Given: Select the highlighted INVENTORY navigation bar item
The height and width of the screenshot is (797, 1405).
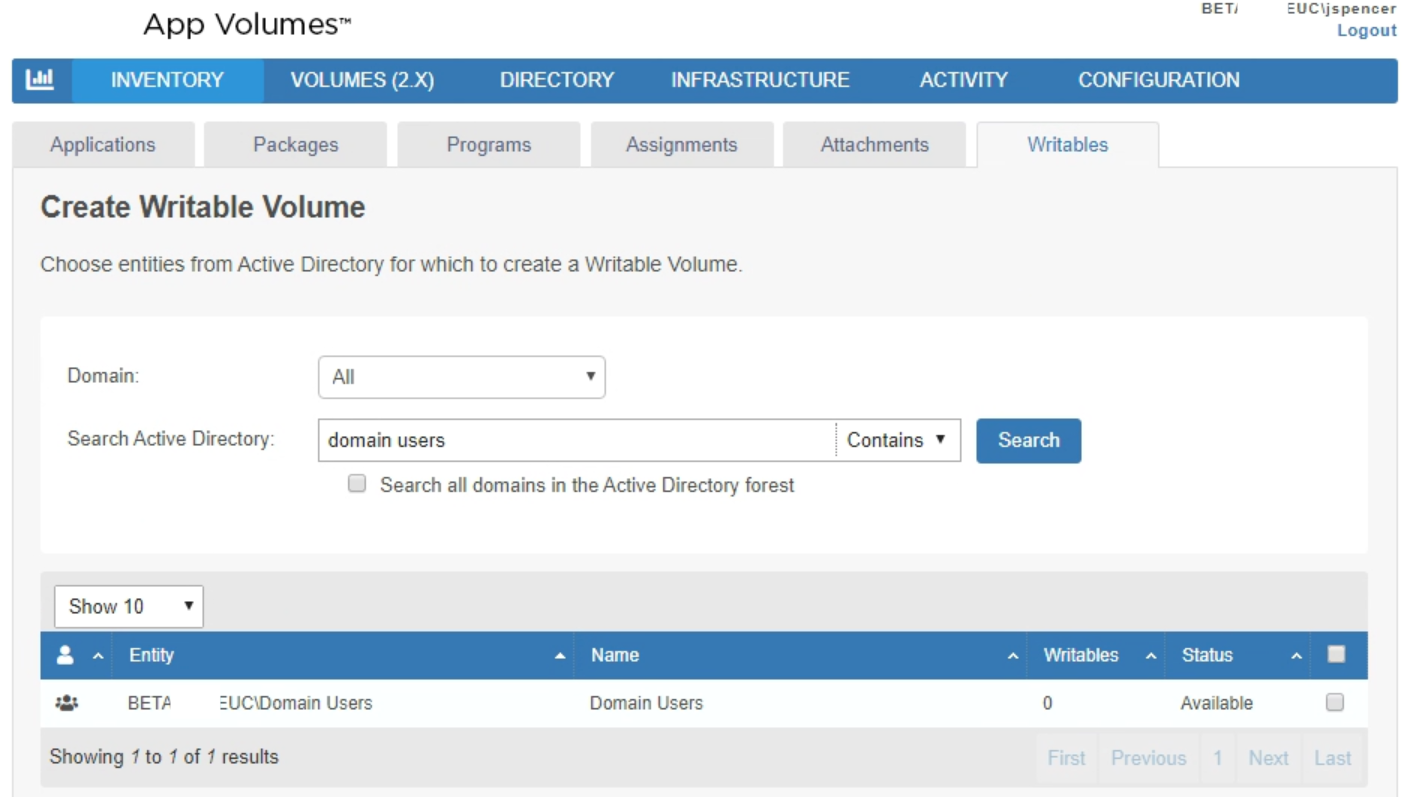Looking at the screenshot, I should tap(166, 80).
